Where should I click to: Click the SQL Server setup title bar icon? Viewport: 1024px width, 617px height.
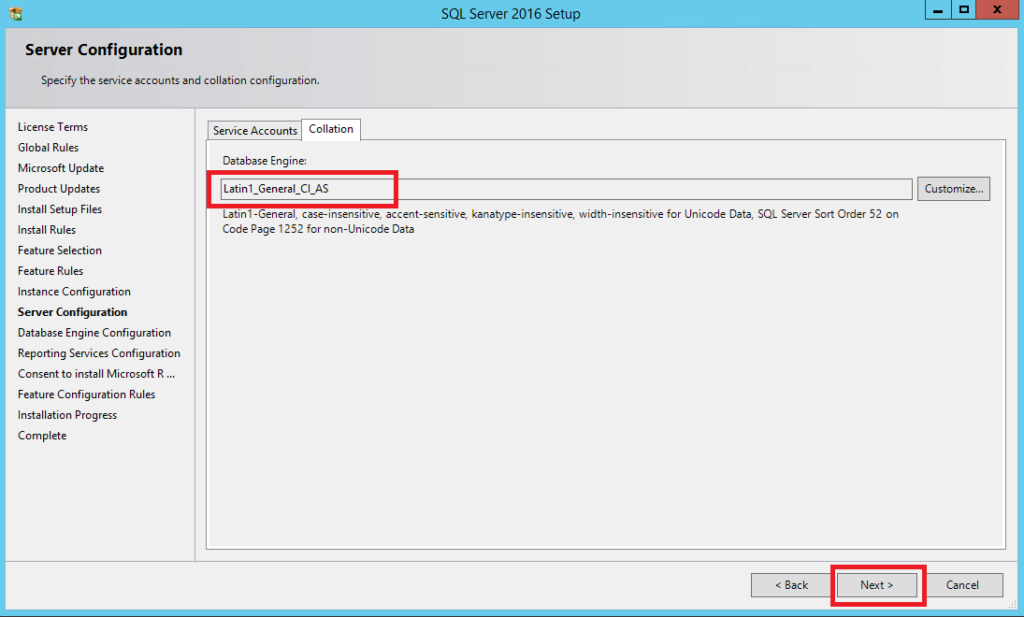coord(15,13)
